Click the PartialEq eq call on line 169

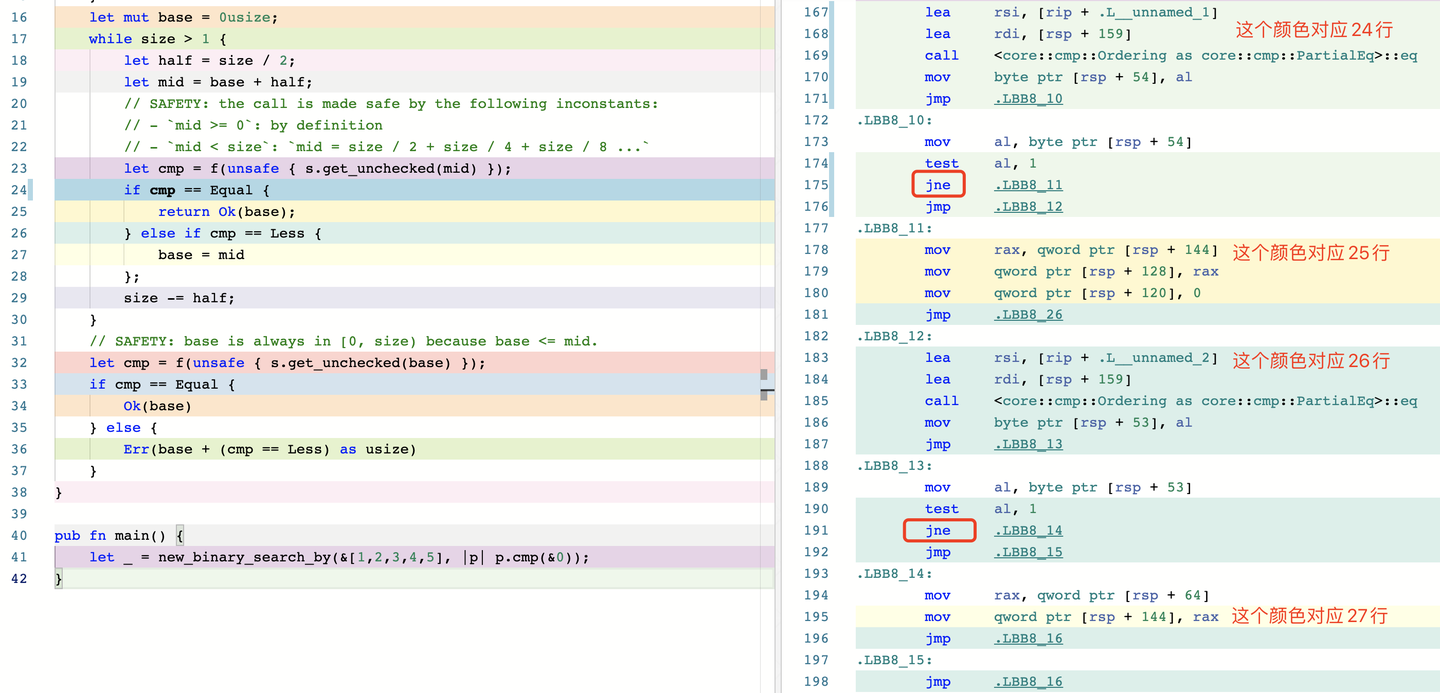click(x=1205, y=56)
